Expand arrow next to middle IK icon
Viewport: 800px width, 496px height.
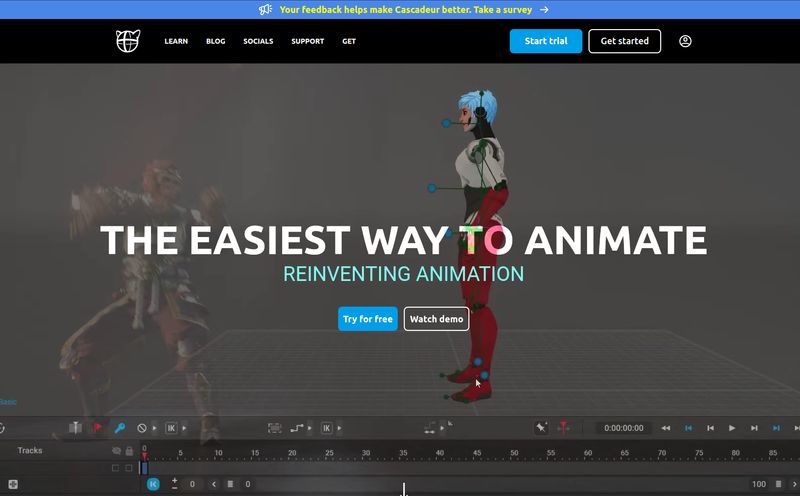click(339, 428)
